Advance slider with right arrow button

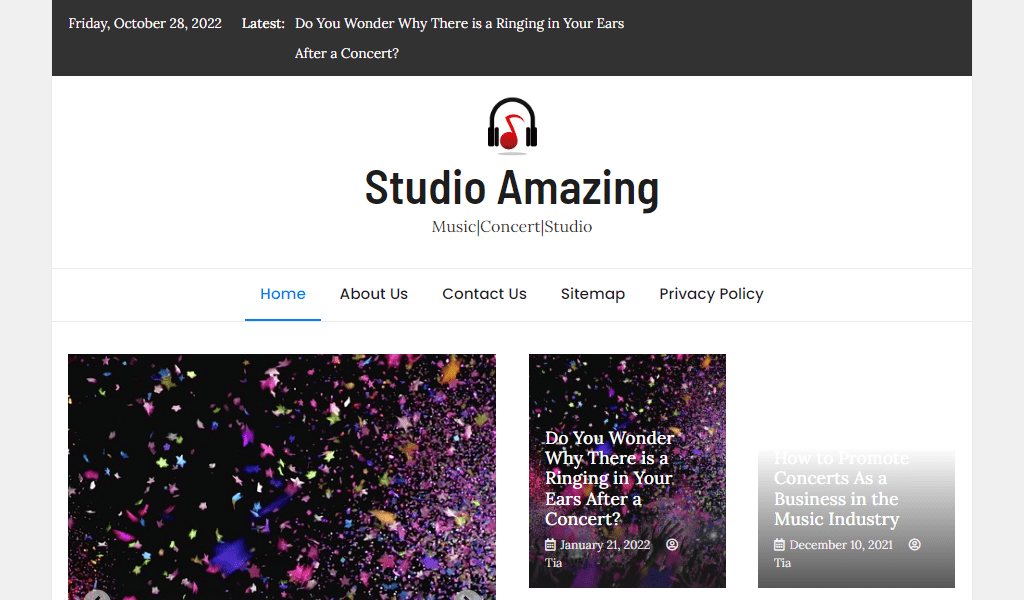(x=467, y=595)
